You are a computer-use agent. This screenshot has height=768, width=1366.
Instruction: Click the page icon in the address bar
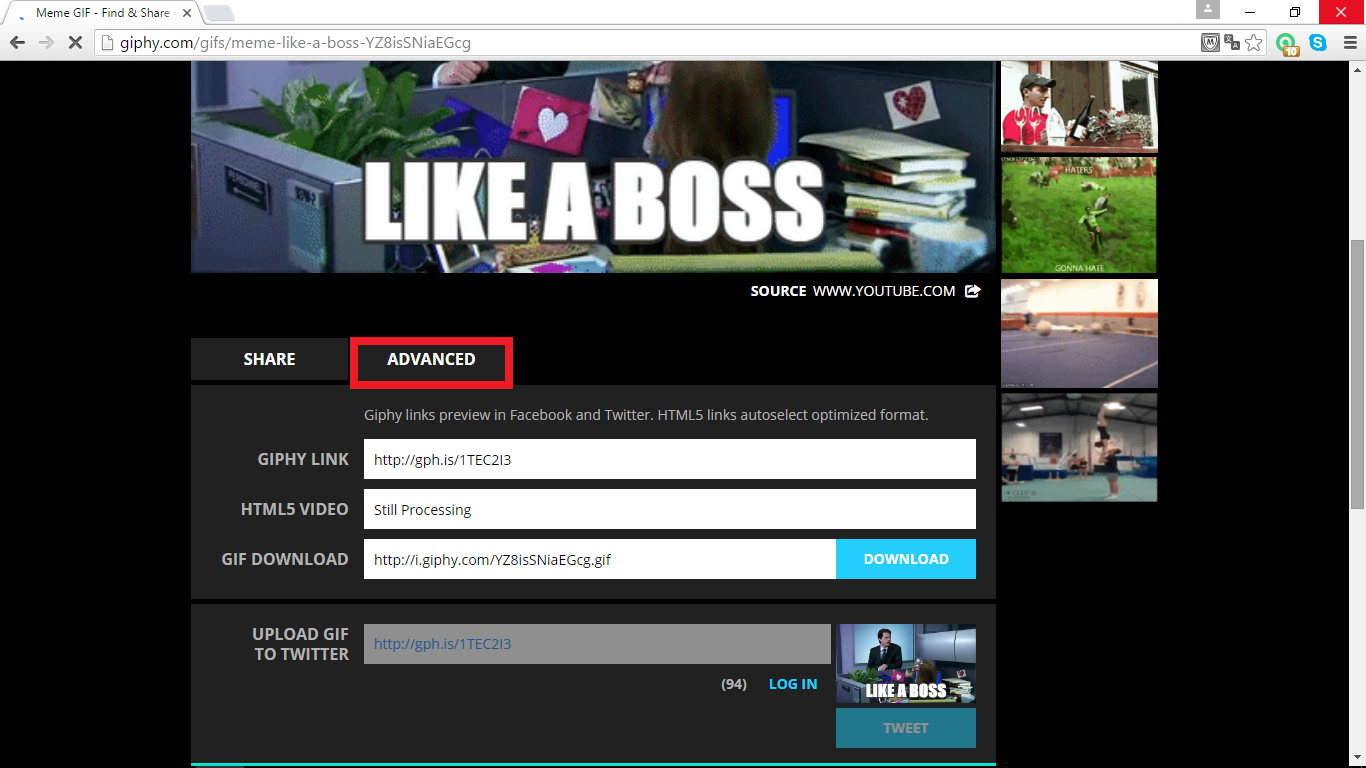pyautogui.click(x=108, y=43)
